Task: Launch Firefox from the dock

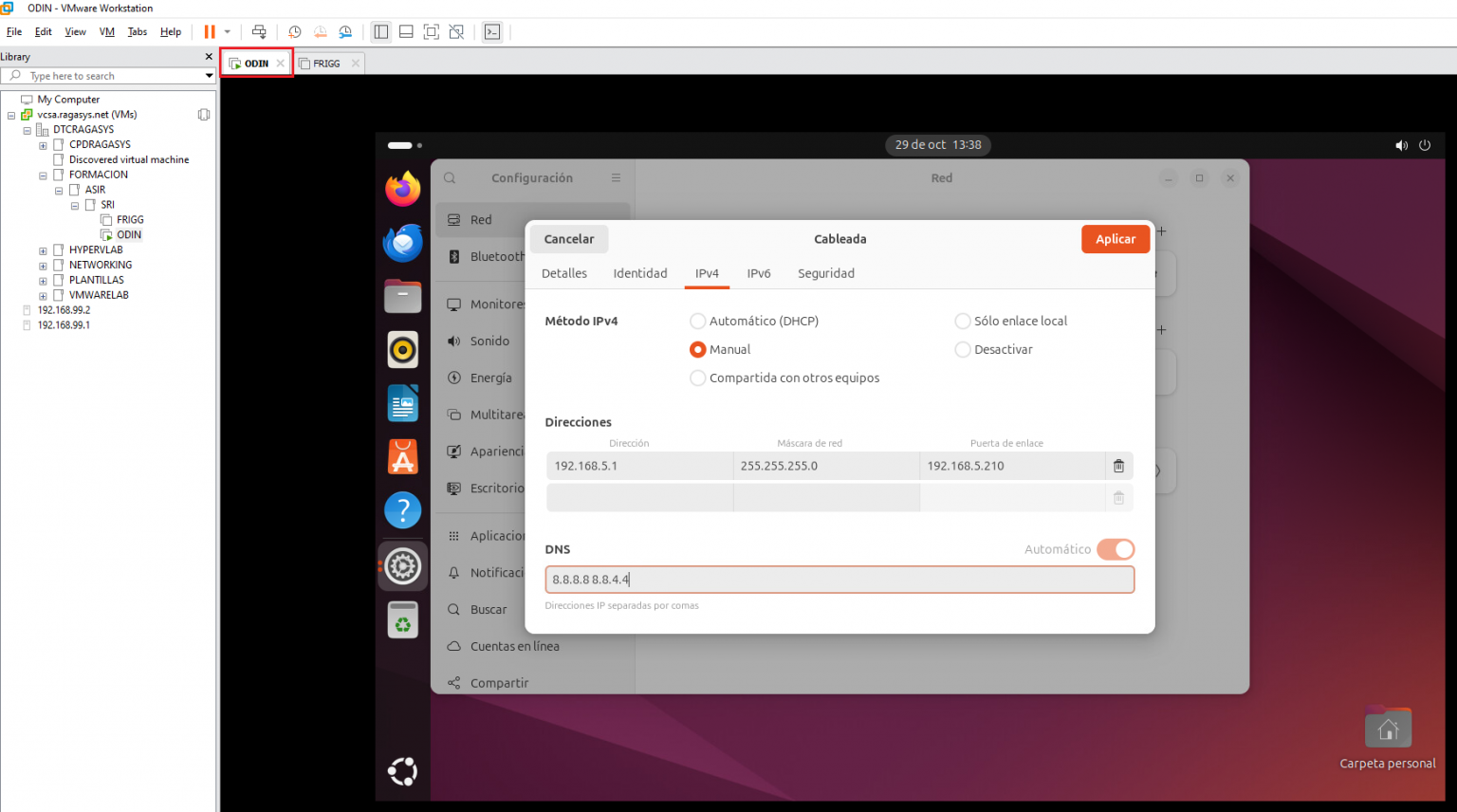Action: (x=402, y=188)
